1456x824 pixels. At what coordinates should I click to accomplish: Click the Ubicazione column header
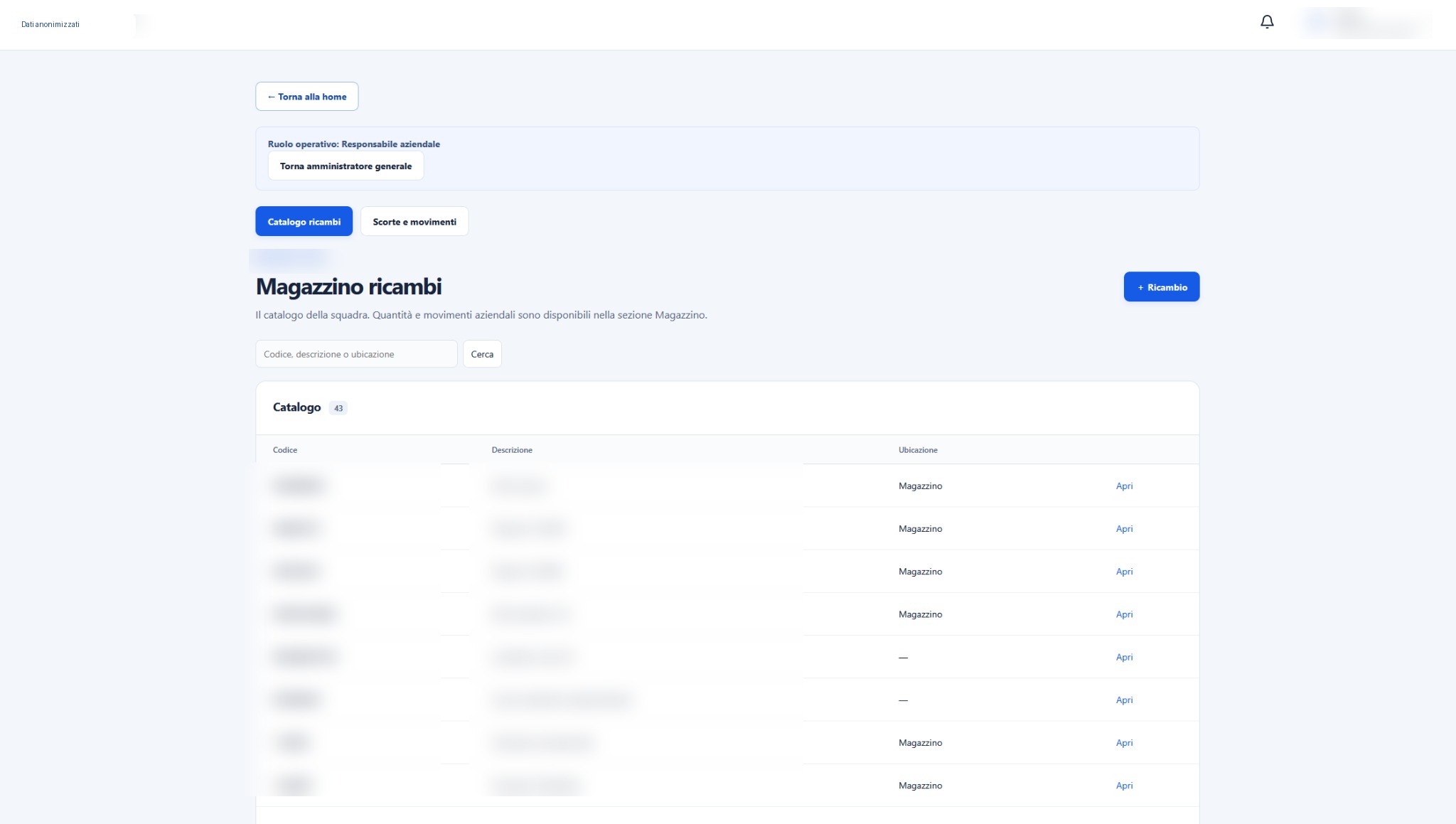pos(918,450)
